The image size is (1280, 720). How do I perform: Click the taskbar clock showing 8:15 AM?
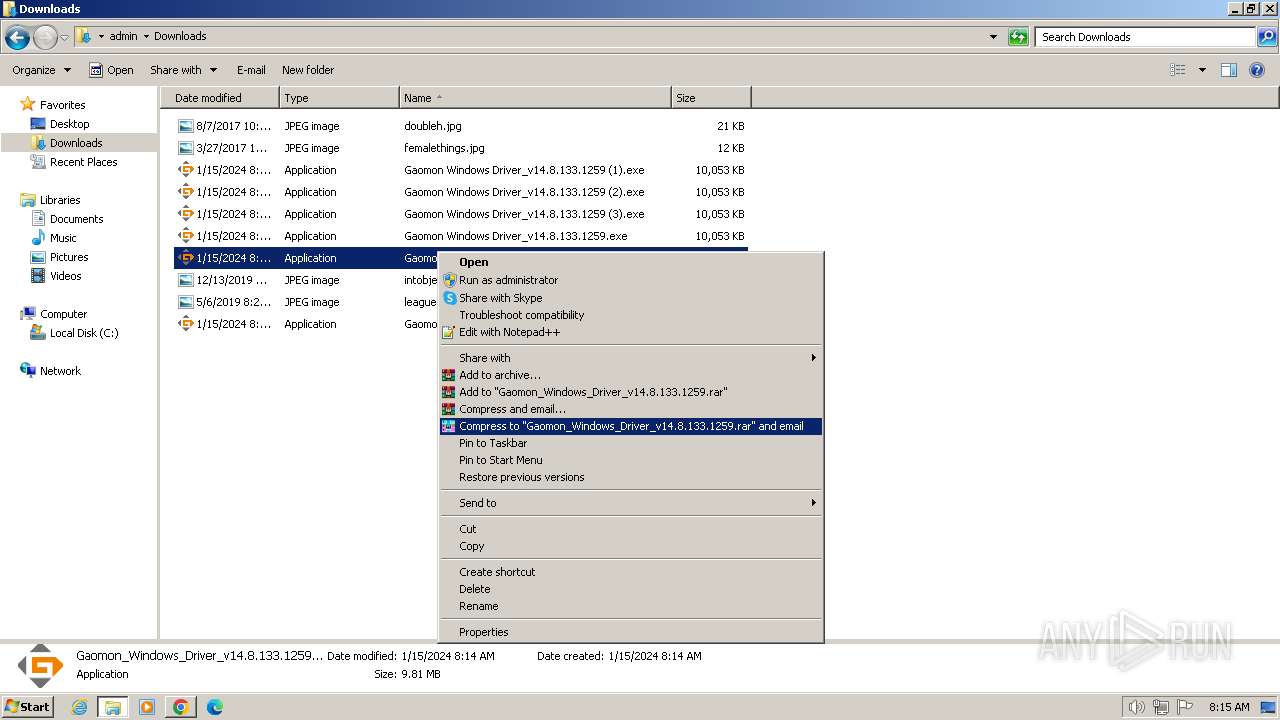1229,707
